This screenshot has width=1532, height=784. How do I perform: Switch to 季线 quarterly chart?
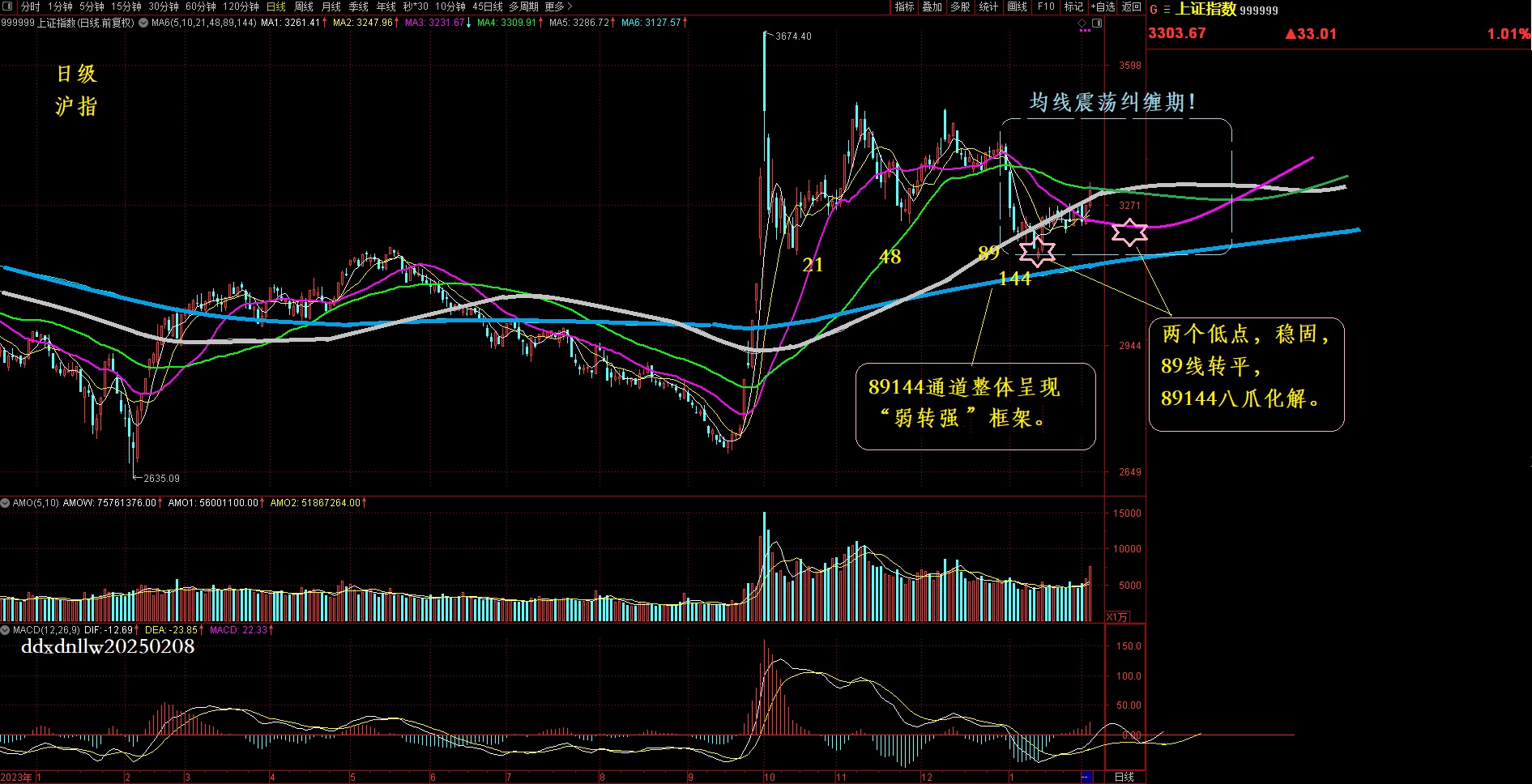(x=359, y=6)
